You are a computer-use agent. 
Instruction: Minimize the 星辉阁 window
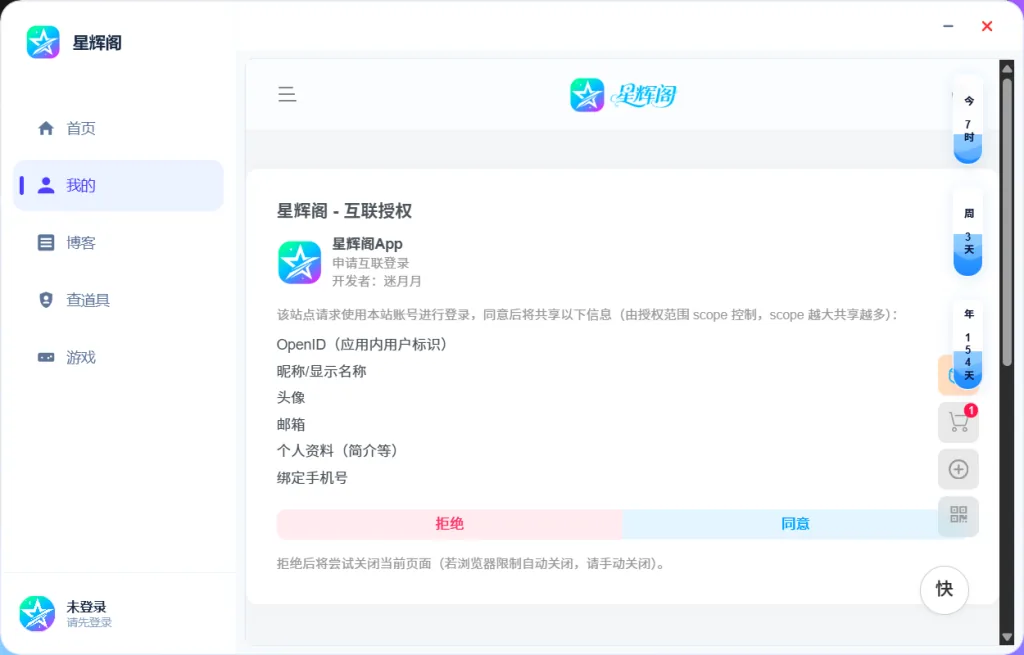(x=948, y=26)
